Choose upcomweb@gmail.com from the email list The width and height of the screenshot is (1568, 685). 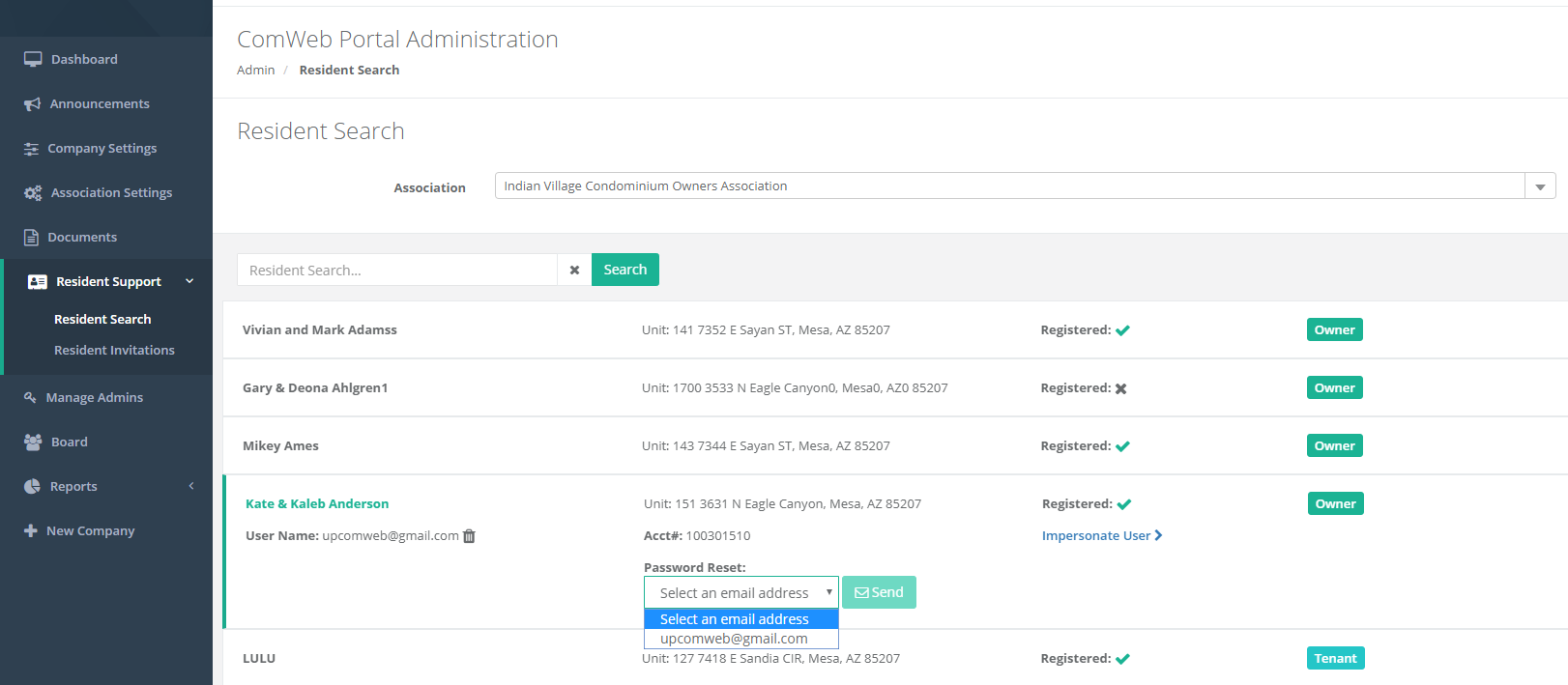pyautogui.click(x=734, y=639)
